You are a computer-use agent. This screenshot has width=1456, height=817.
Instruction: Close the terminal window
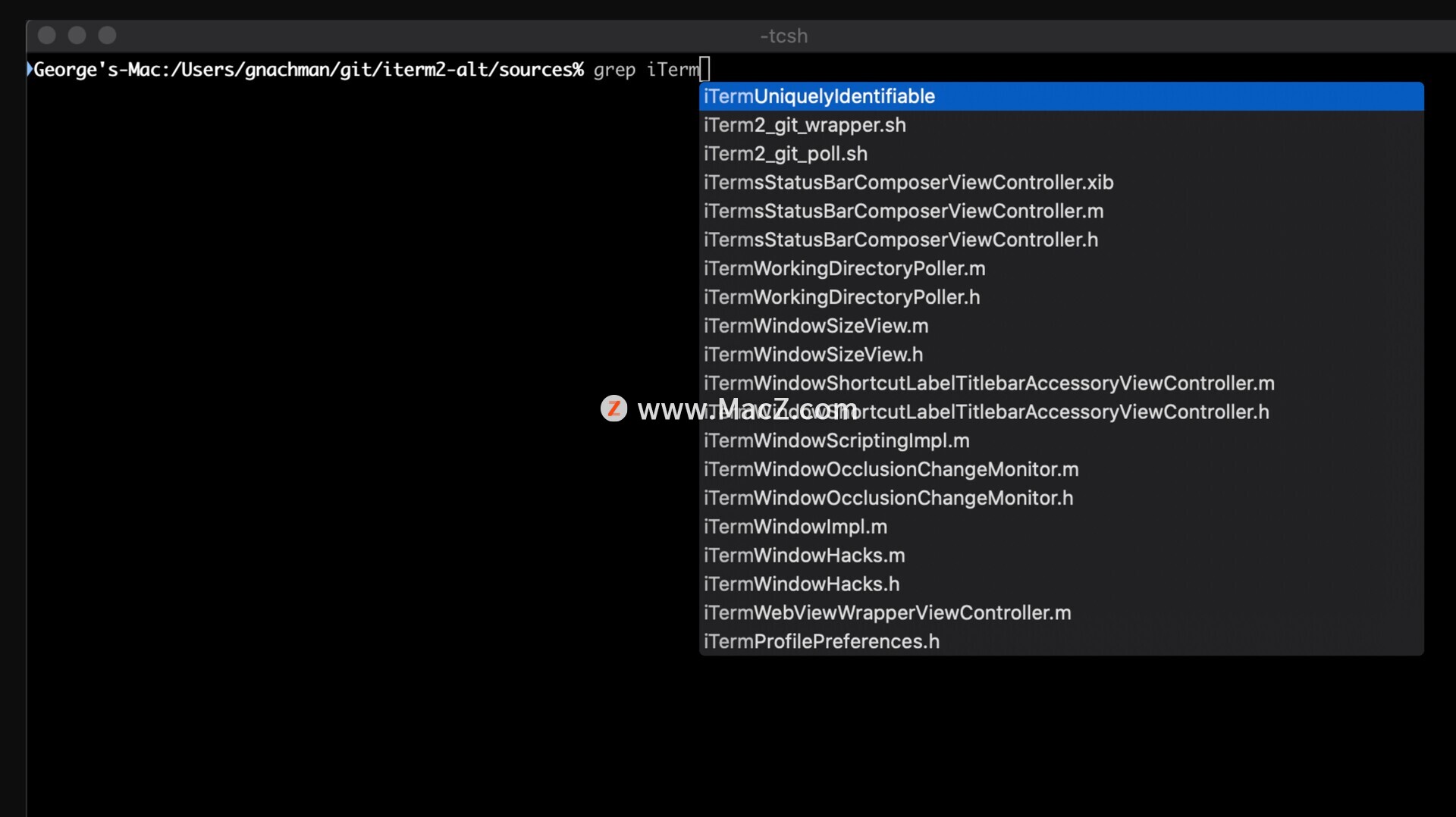(x=47, y=35)
